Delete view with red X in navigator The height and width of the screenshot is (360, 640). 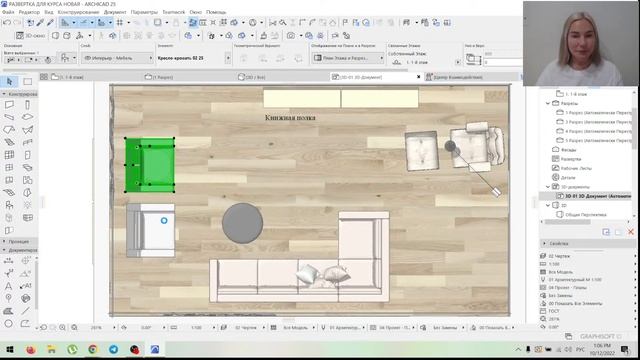631,232
